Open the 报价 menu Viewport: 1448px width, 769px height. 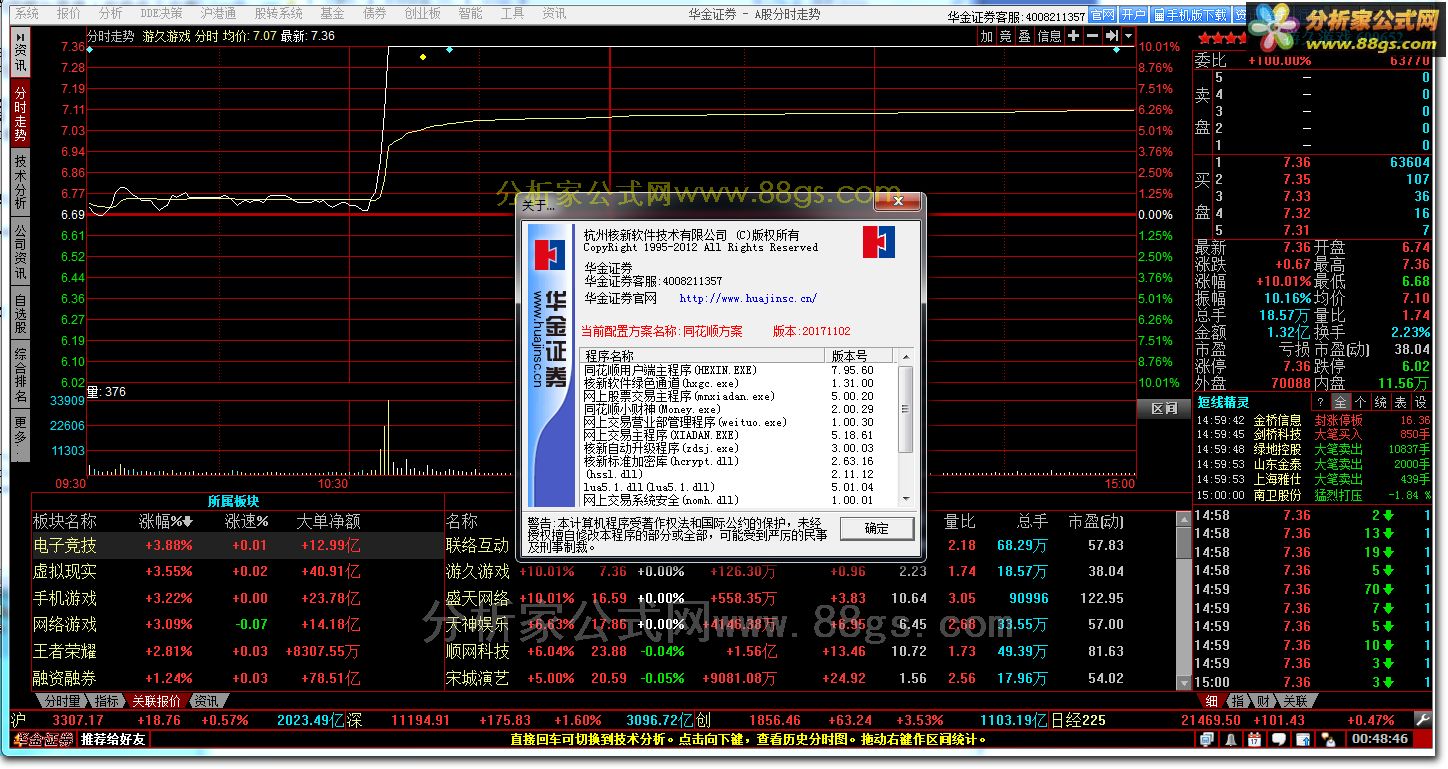click(x=69, y=14)
